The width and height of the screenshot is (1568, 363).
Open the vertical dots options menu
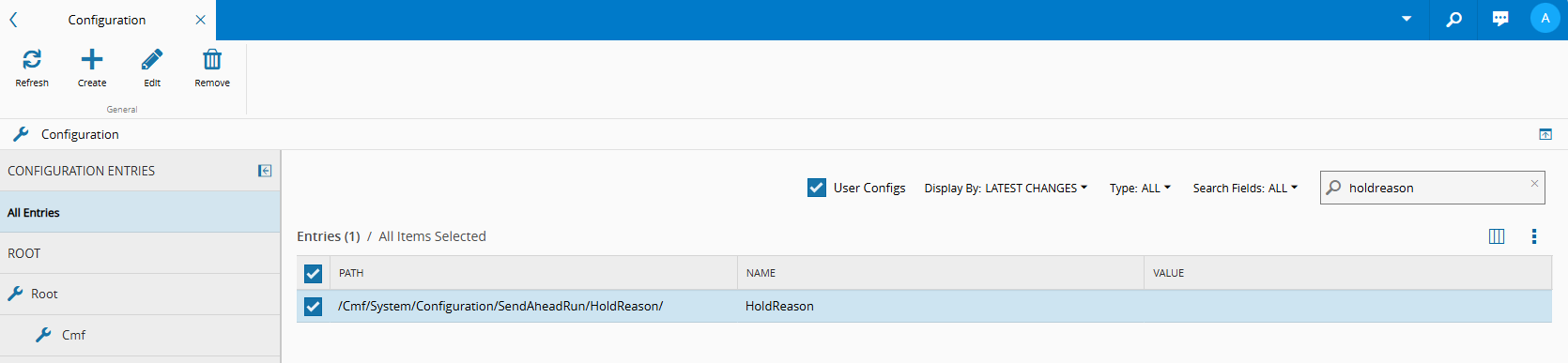coord(1534,236)
